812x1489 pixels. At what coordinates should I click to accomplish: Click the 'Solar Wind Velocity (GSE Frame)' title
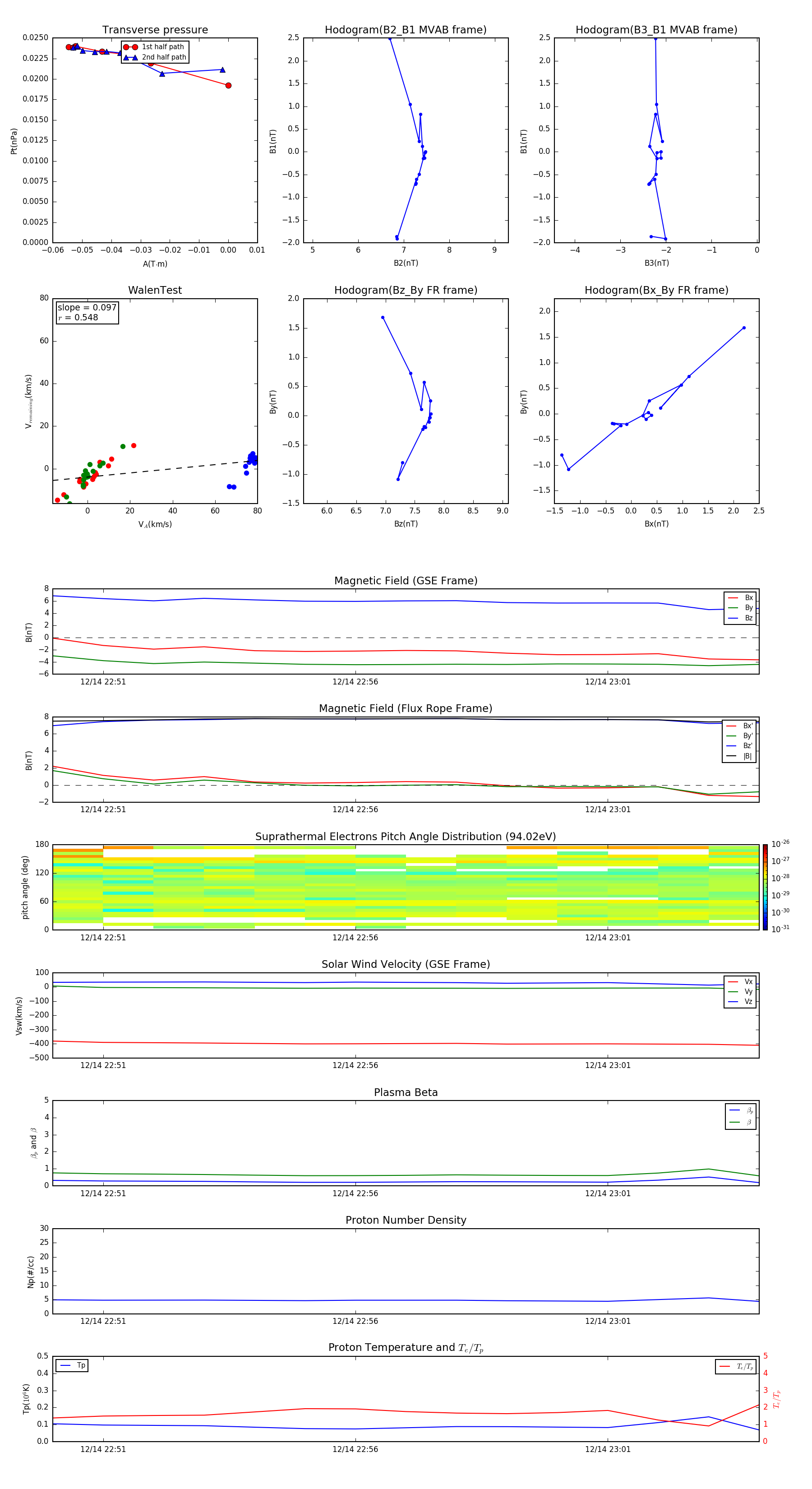pos(406,964)
